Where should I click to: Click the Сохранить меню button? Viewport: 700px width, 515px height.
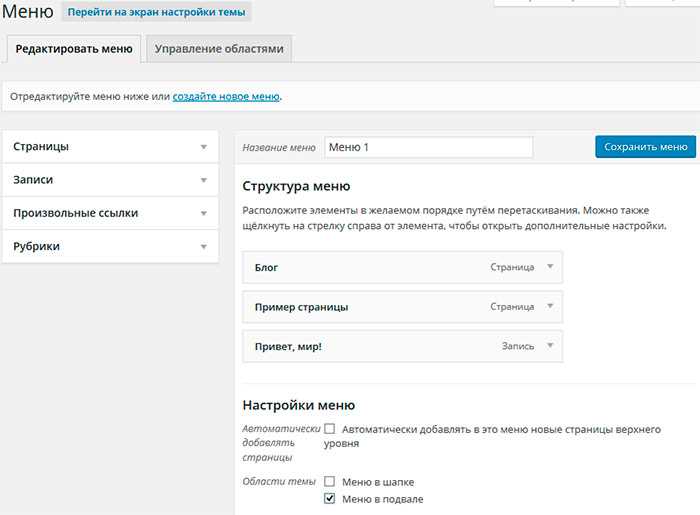tap(646, 147)
